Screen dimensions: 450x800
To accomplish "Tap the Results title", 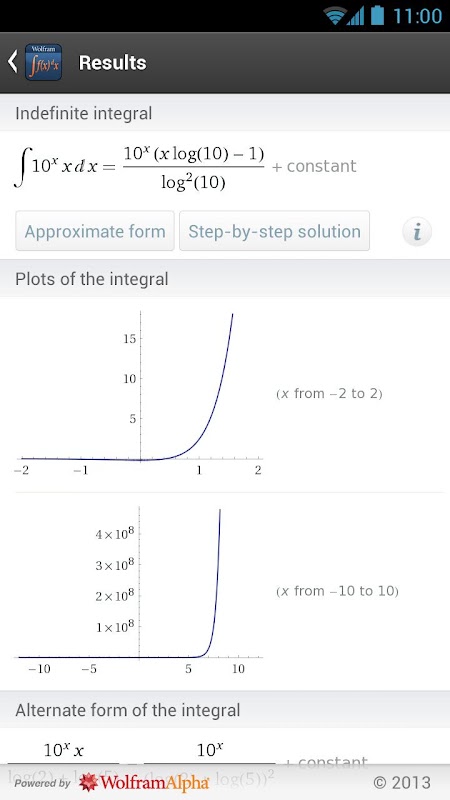I will coord(112,63).
